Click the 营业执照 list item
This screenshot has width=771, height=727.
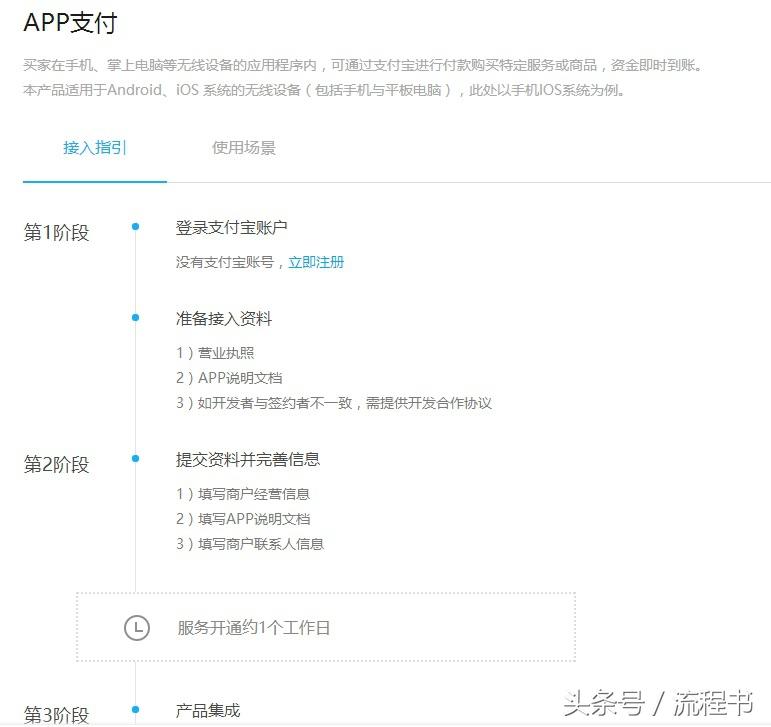[x=215, y=353]
